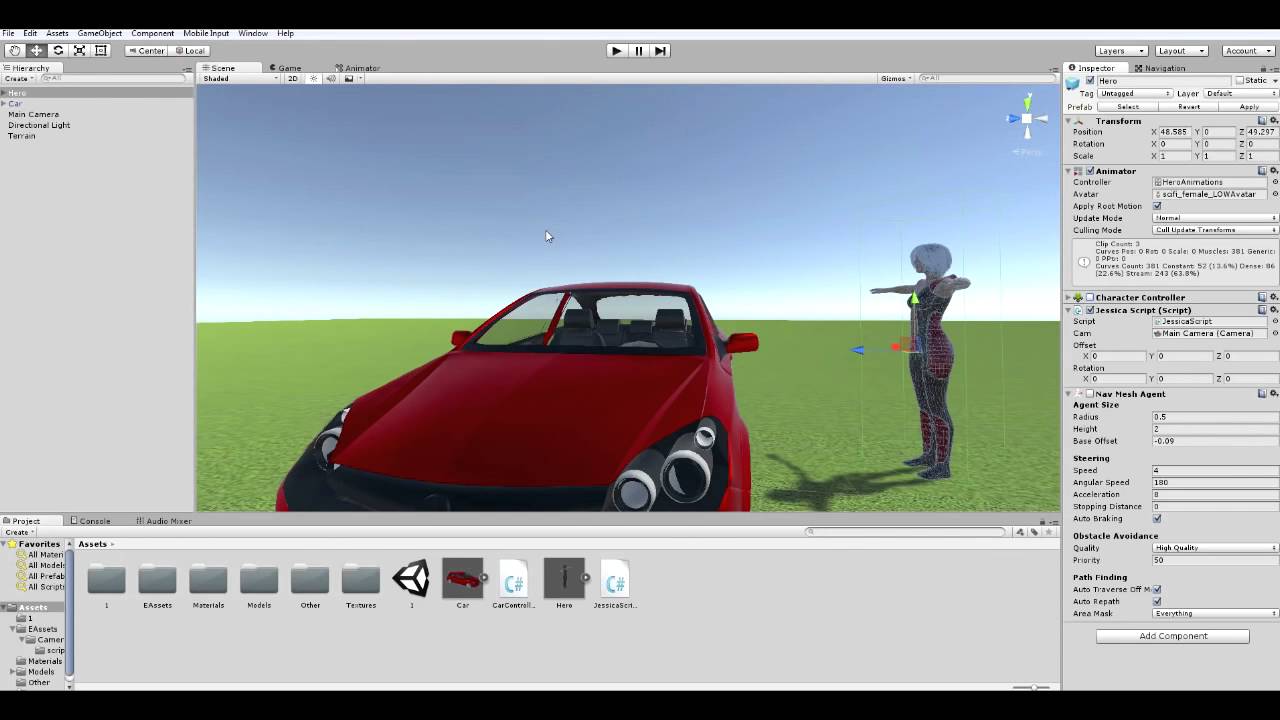Open Nav Mesh Agent gear menu
This screenshot has height=720, width=1280.
click(x=1274, y=394)
